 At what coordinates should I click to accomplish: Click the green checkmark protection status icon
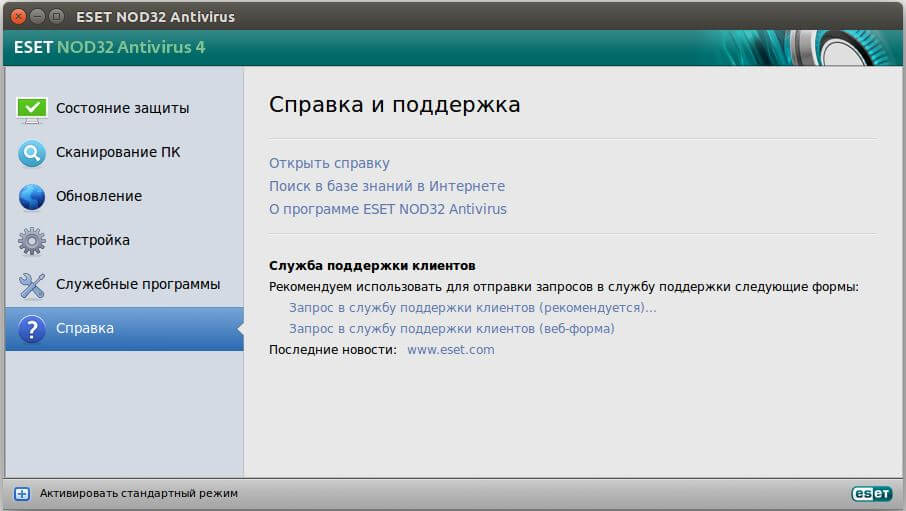[32, 109]
